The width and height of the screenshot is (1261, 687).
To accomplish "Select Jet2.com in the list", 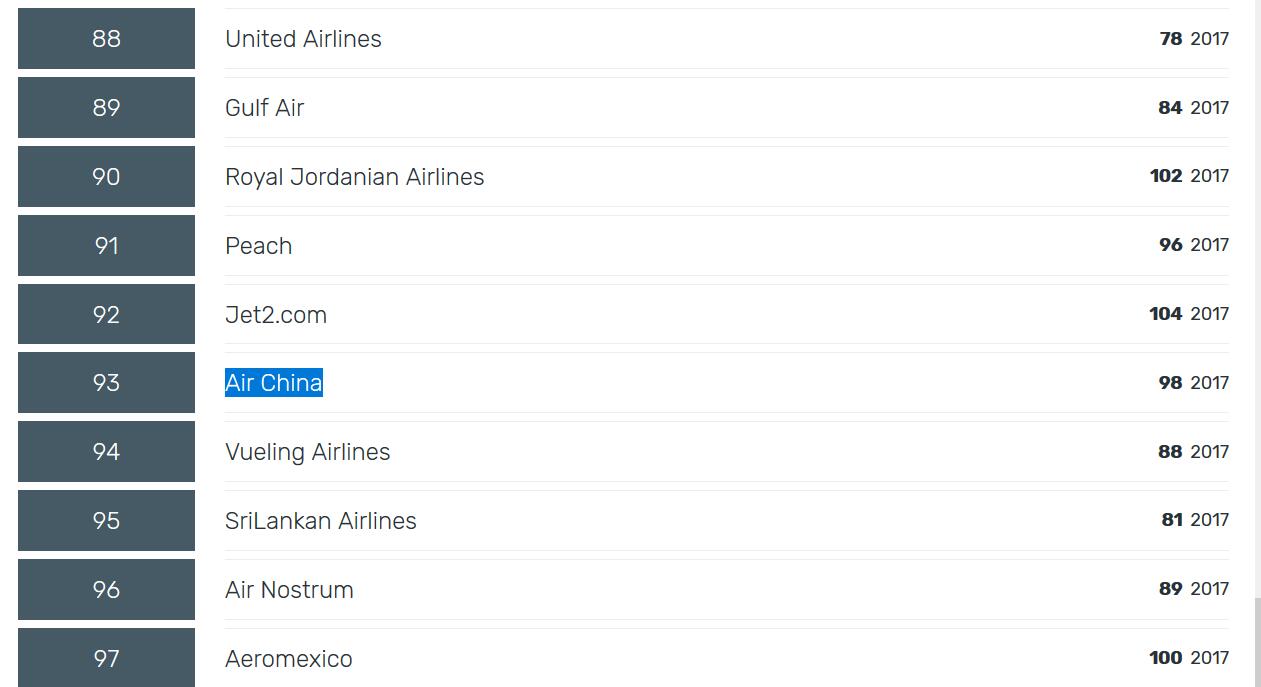I will click(x=276, y=315).
